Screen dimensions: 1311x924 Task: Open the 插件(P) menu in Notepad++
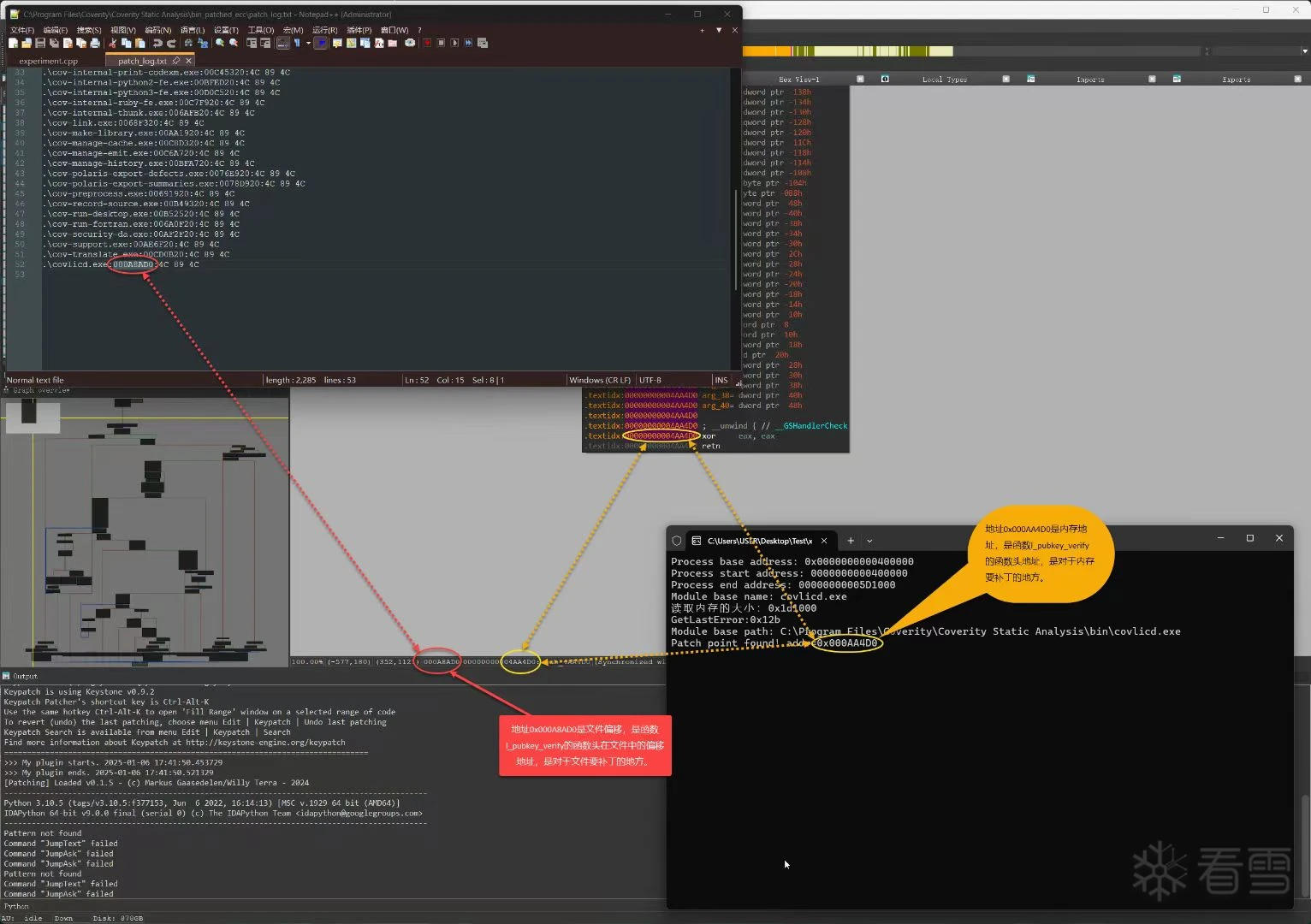click(x=359, y=30)
